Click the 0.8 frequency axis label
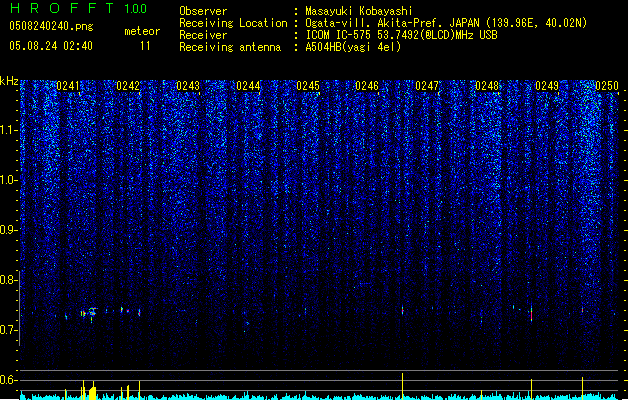 point(9,280)
